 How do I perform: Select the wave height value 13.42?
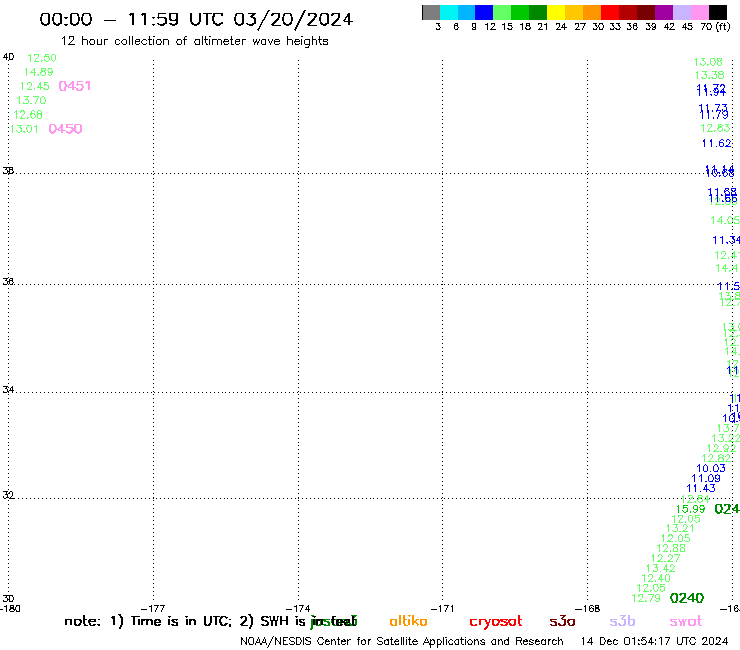661,568
